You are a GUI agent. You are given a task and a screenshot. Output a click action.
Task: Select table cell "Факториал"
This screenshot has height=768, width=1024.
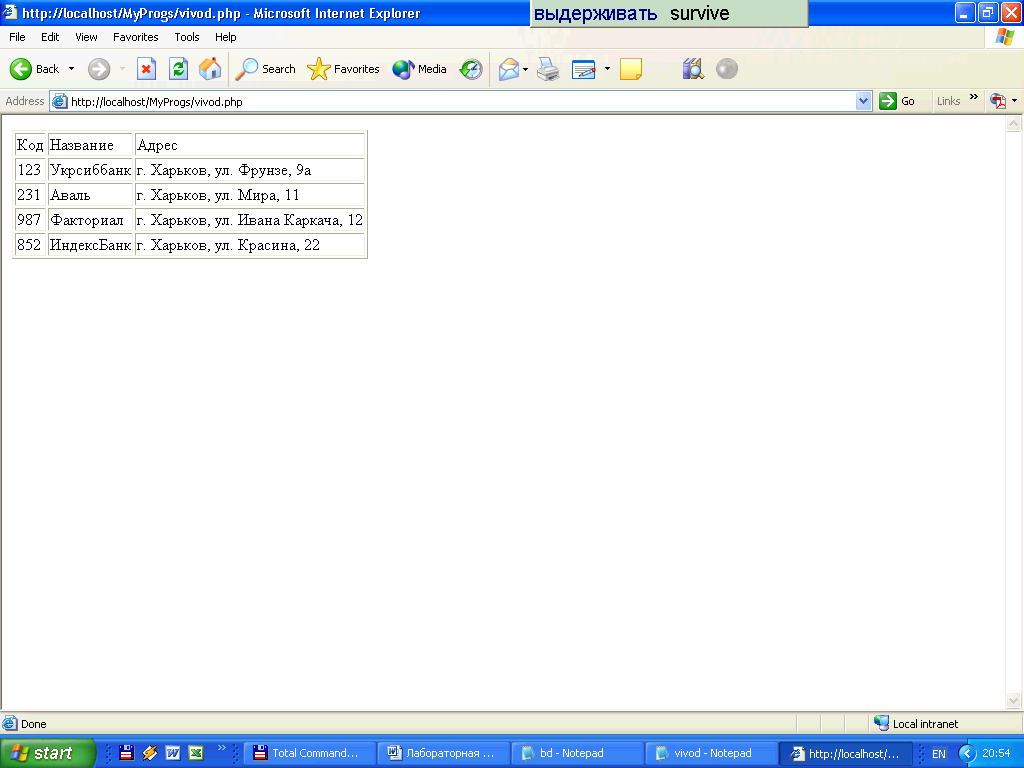pyautogui.click(x=91, y=220)
